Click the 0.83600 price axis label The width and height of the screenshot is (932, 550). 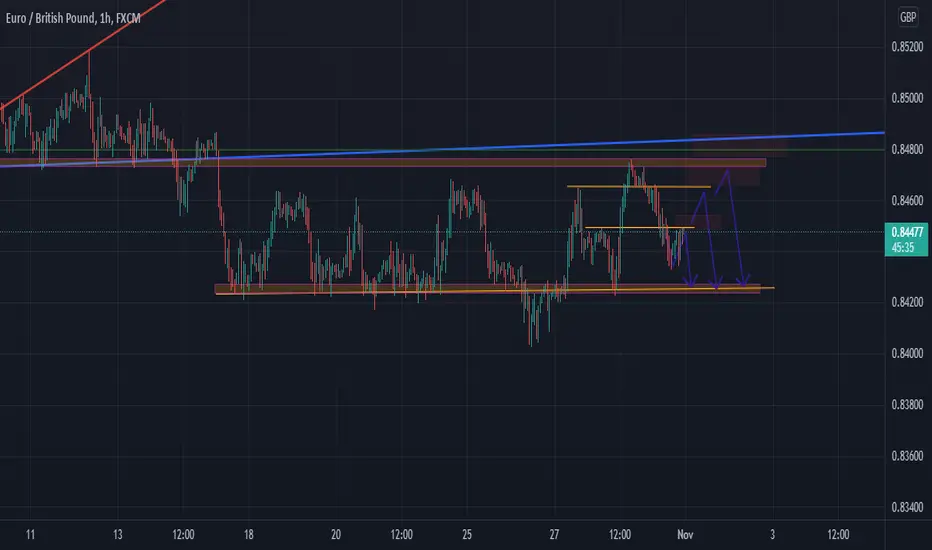tap(908, 456)
